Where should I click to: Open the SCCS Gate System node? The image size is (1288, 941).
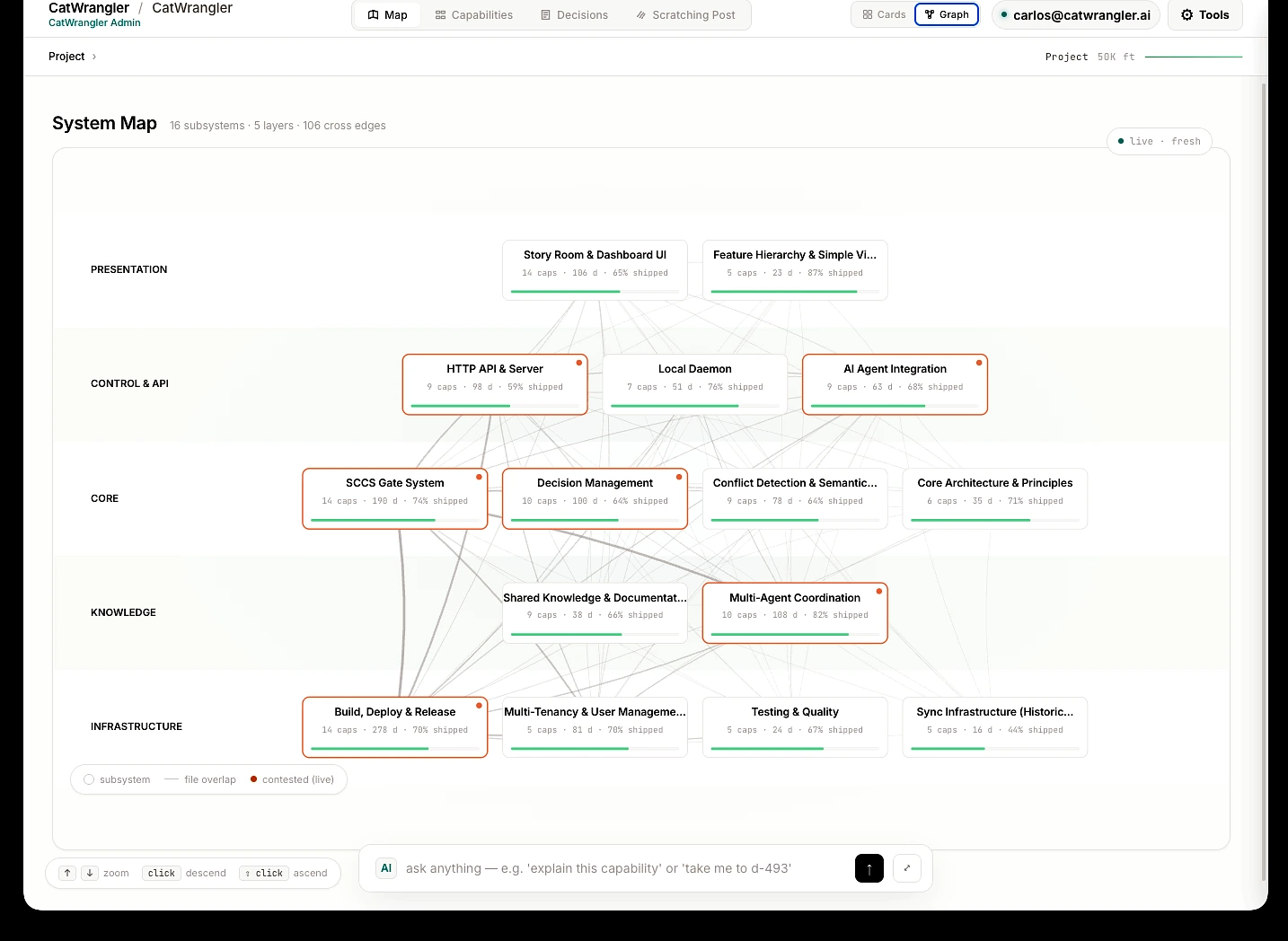(395, 498)
